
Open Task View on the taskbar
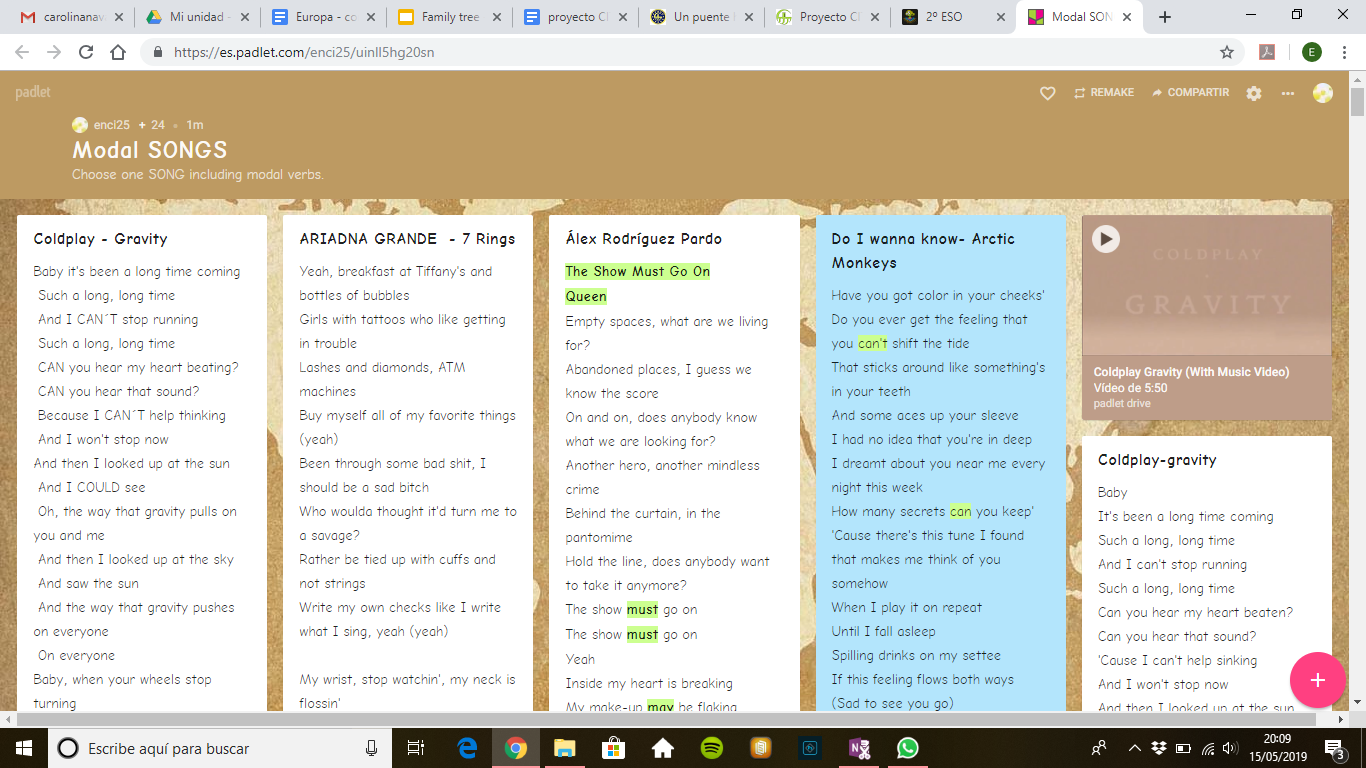[416, 748]
